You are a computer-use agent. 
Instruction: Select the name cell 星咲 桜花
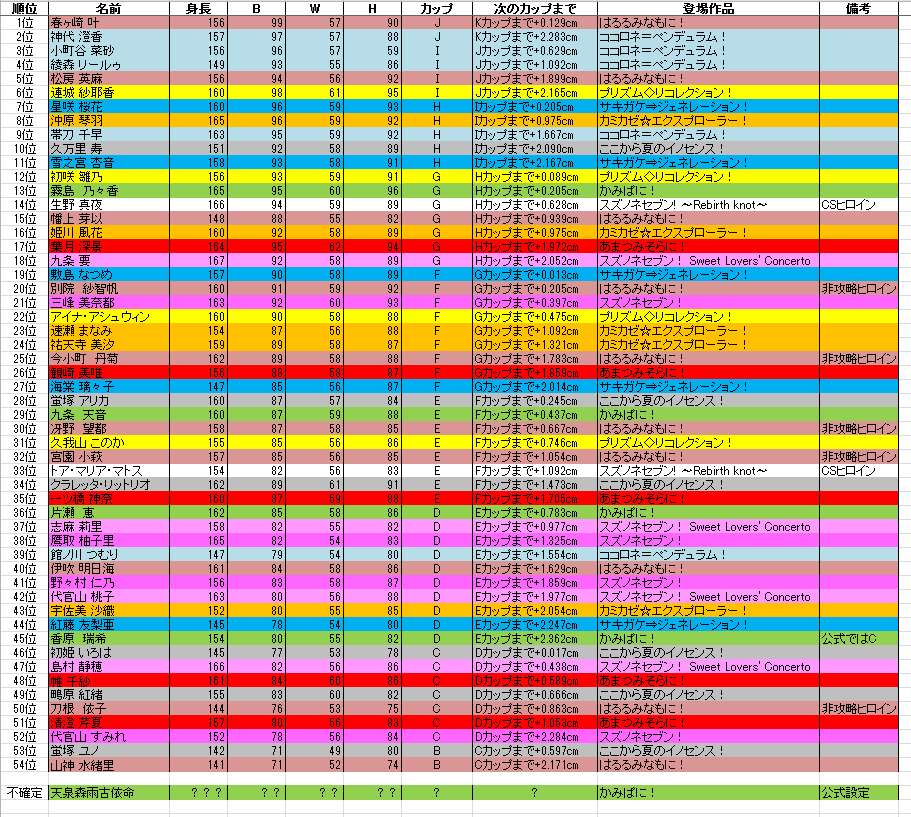pos(109,106)
